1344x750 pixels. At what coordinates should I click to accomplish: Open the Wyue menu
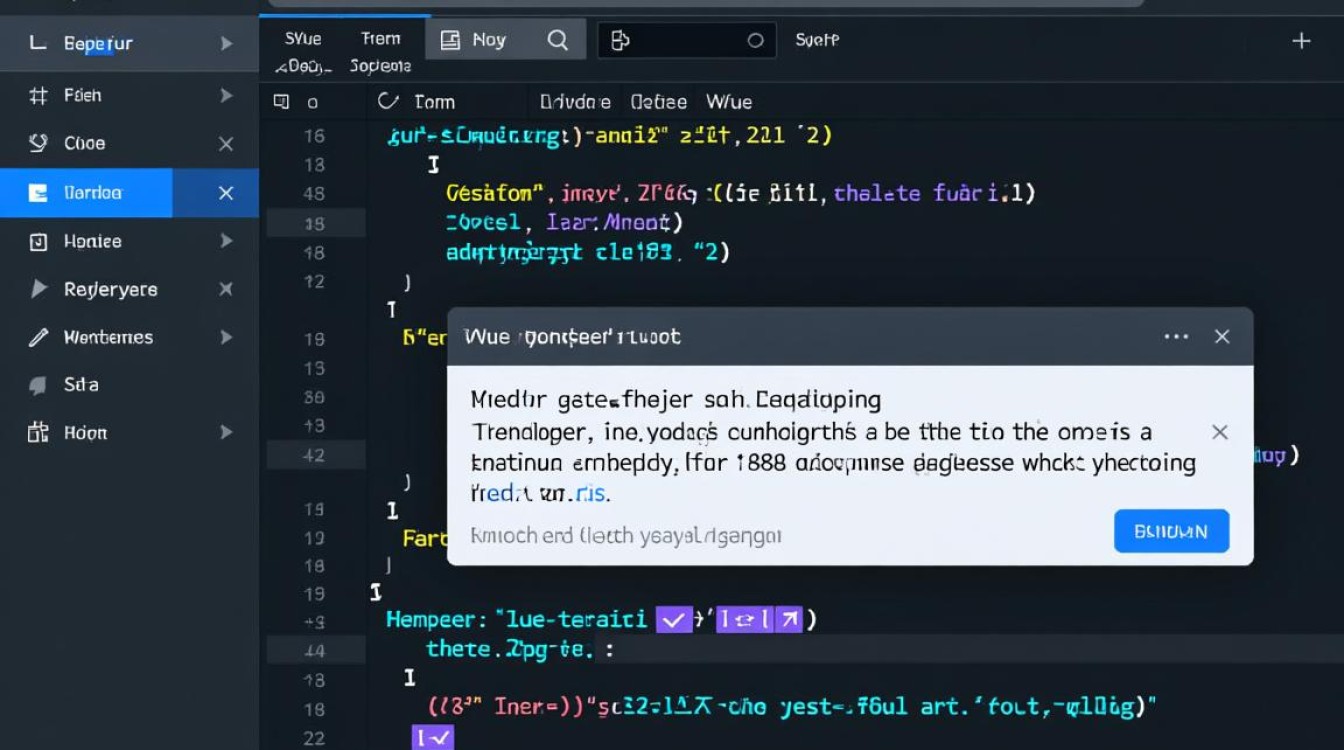tap(729, 102)
